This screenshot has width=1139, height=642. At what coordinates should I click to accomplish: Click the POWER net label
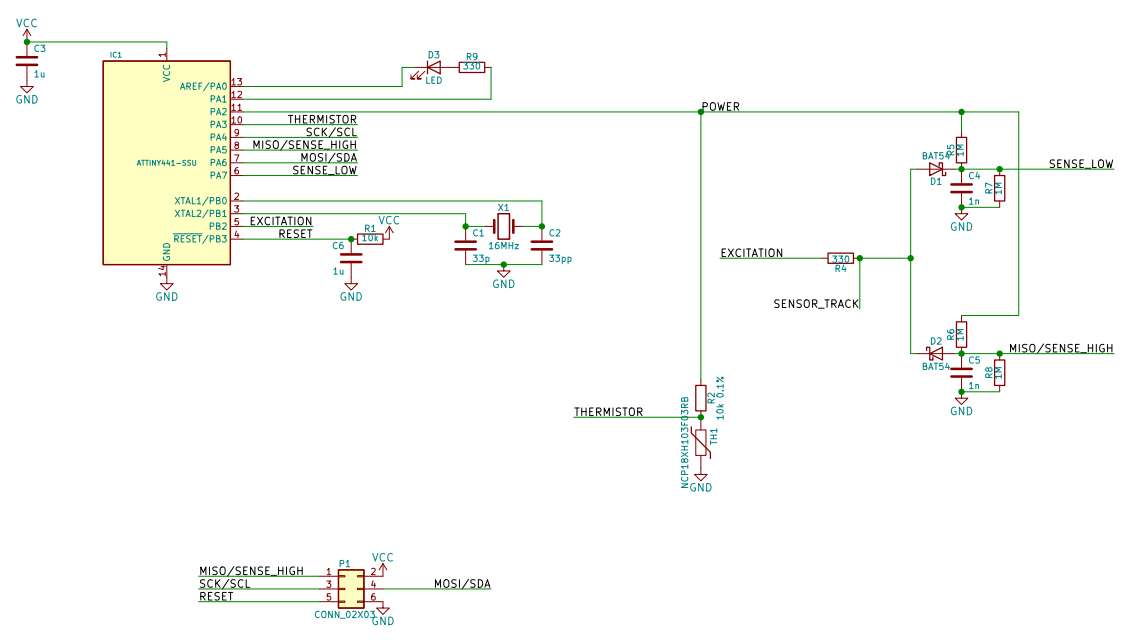[721, 106]
